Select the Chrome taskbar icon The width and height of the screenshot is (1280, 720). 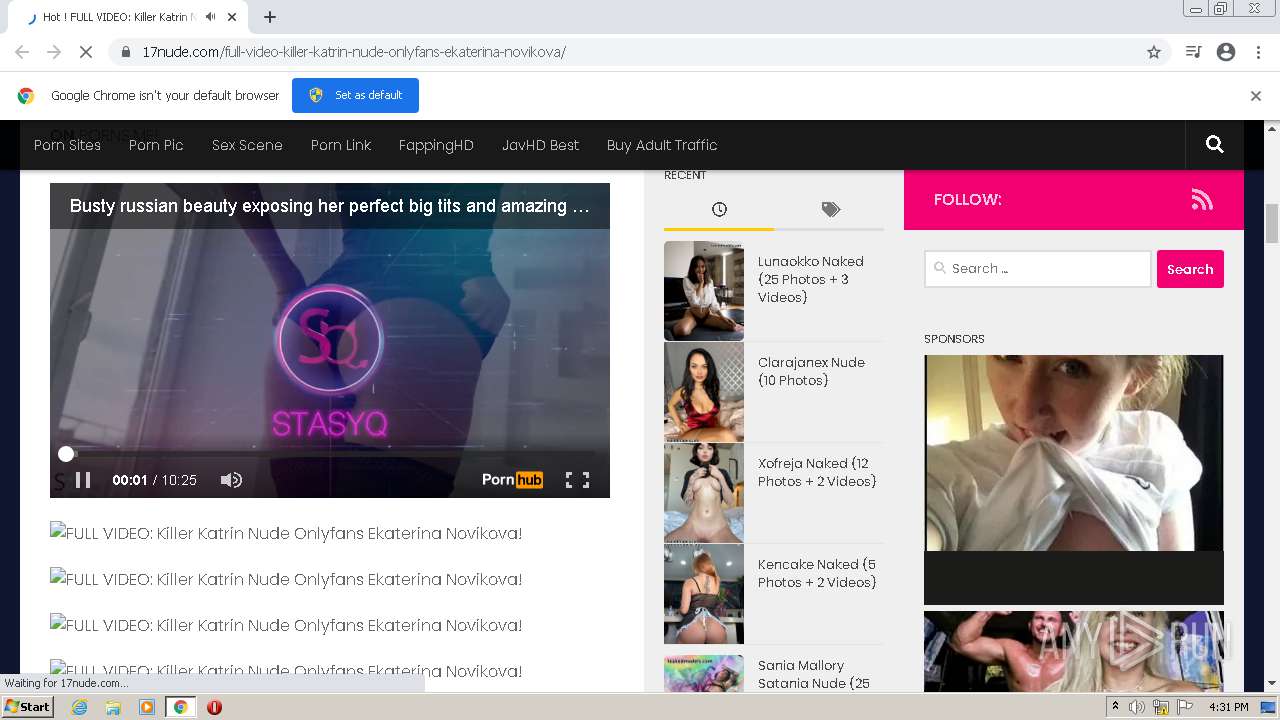(180, 707)
